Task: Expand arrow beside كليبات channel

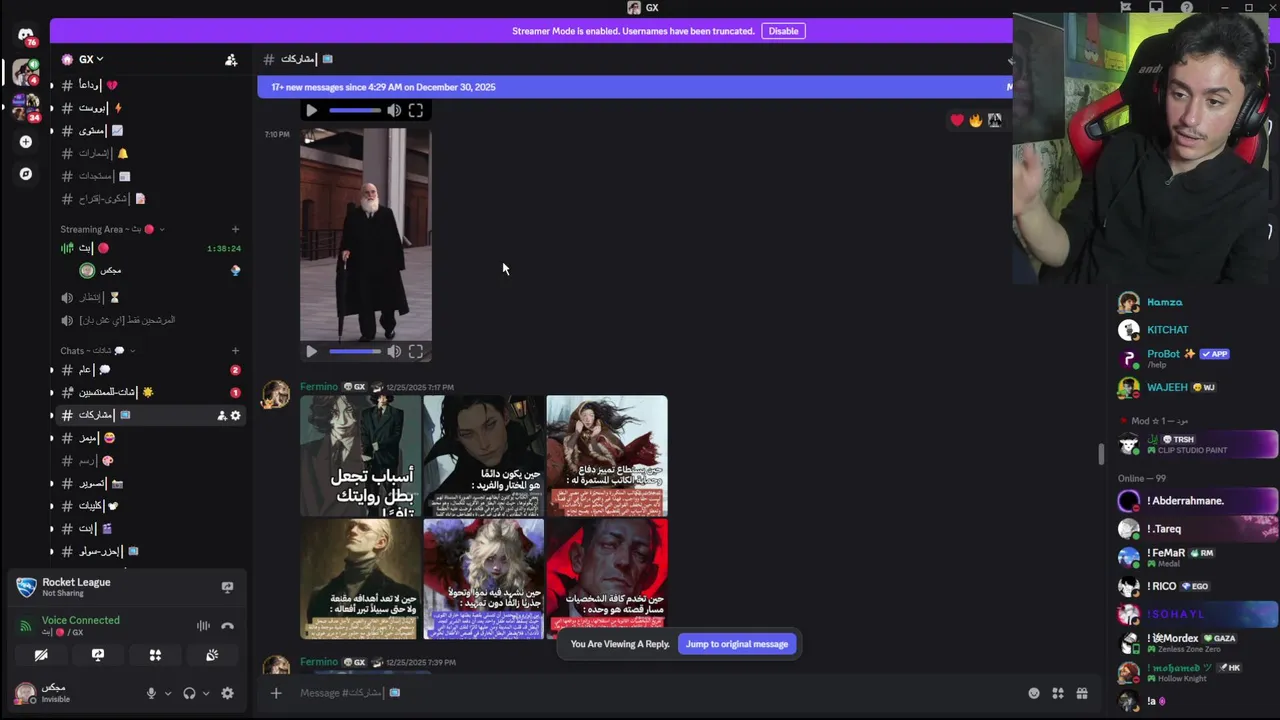Action: point(52,506)
